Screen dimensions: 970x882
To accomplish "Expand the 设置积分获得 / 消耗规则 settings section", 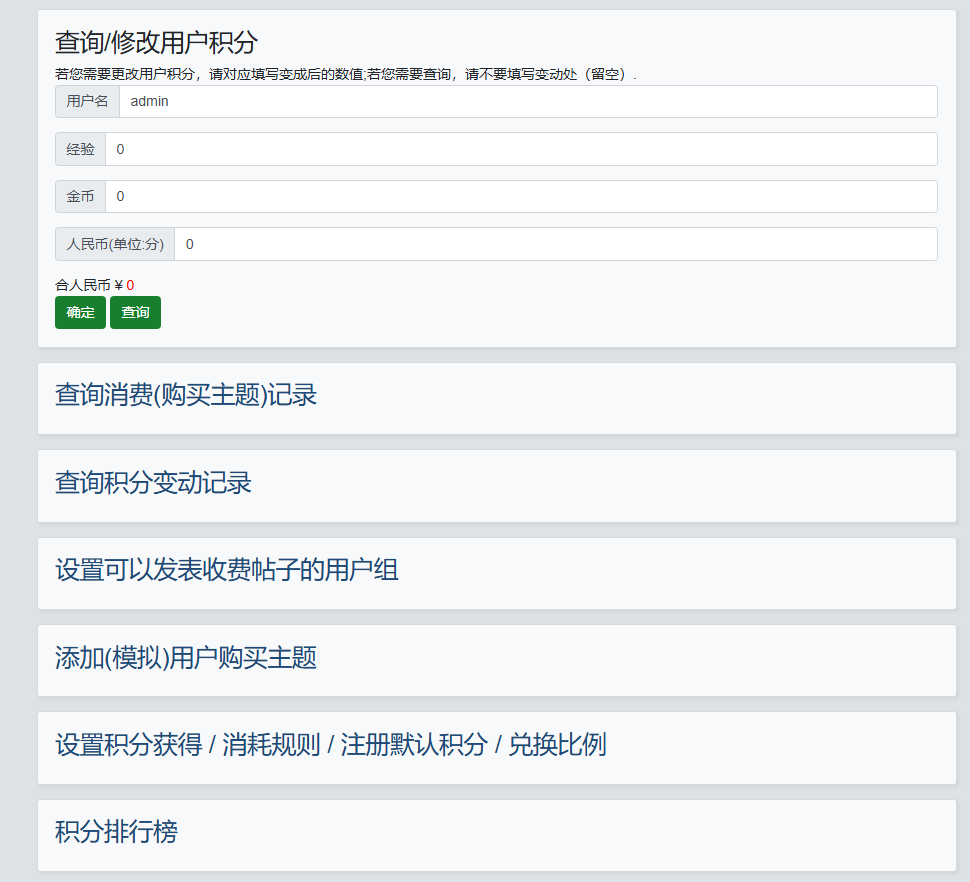I will pos(330,745).
